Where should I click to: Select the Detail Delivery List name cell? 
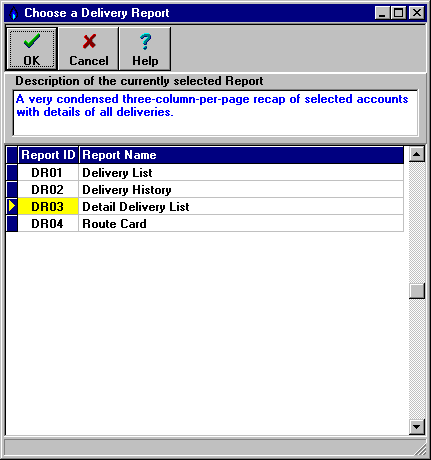click(x=241, y=206)
